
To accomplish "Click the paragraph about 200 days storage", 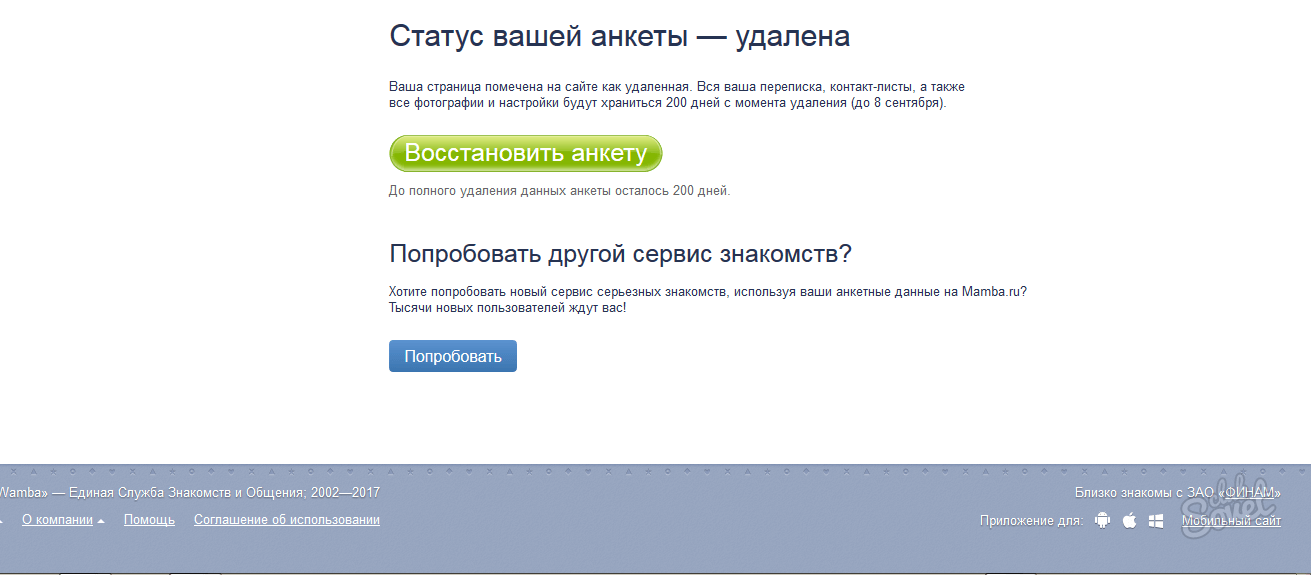I will click(676, 95).
